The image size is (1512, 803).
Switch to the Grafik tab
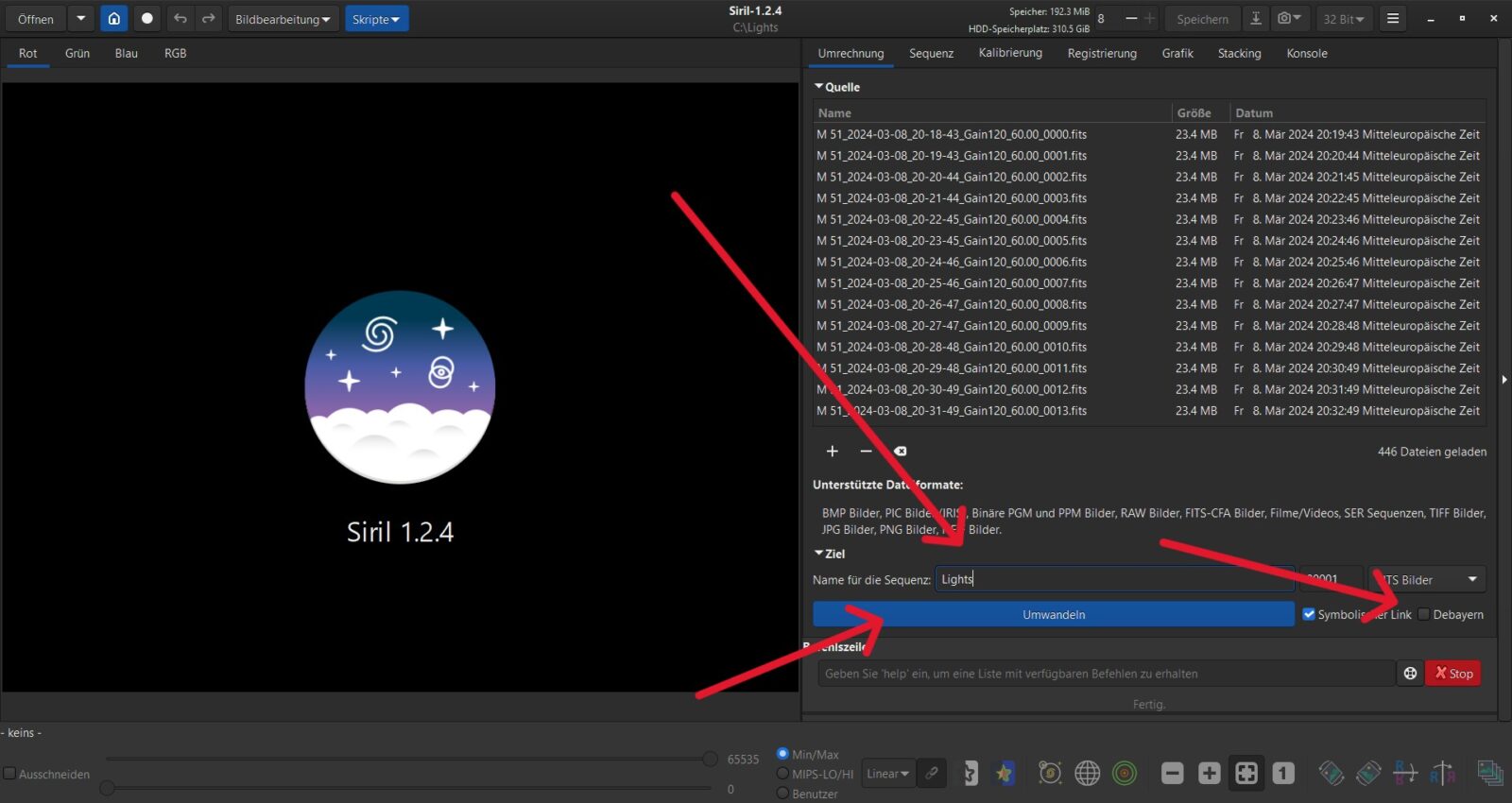tap(1177, 53)
